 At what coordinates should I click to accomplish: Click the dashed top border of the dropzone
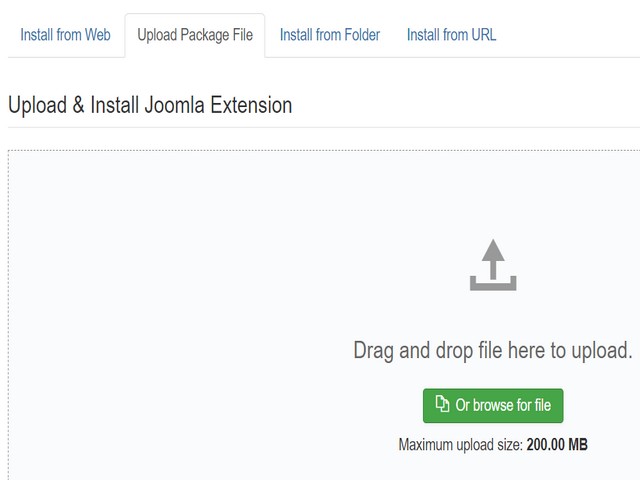pyautogui.click(x=324, y=150)
